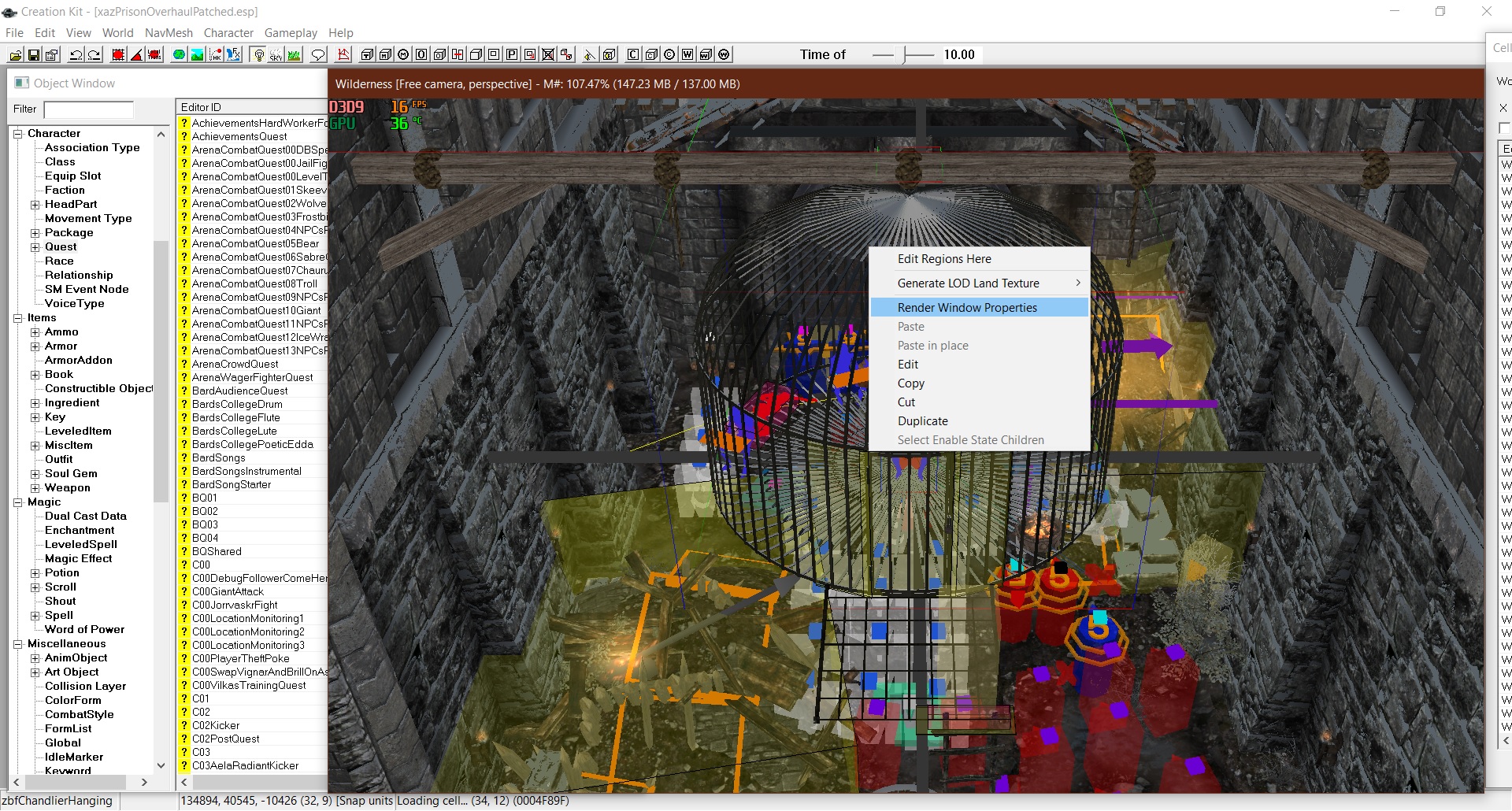
Task: Choose Duplicate from the context menu
Action: click(x=980, y=421)
